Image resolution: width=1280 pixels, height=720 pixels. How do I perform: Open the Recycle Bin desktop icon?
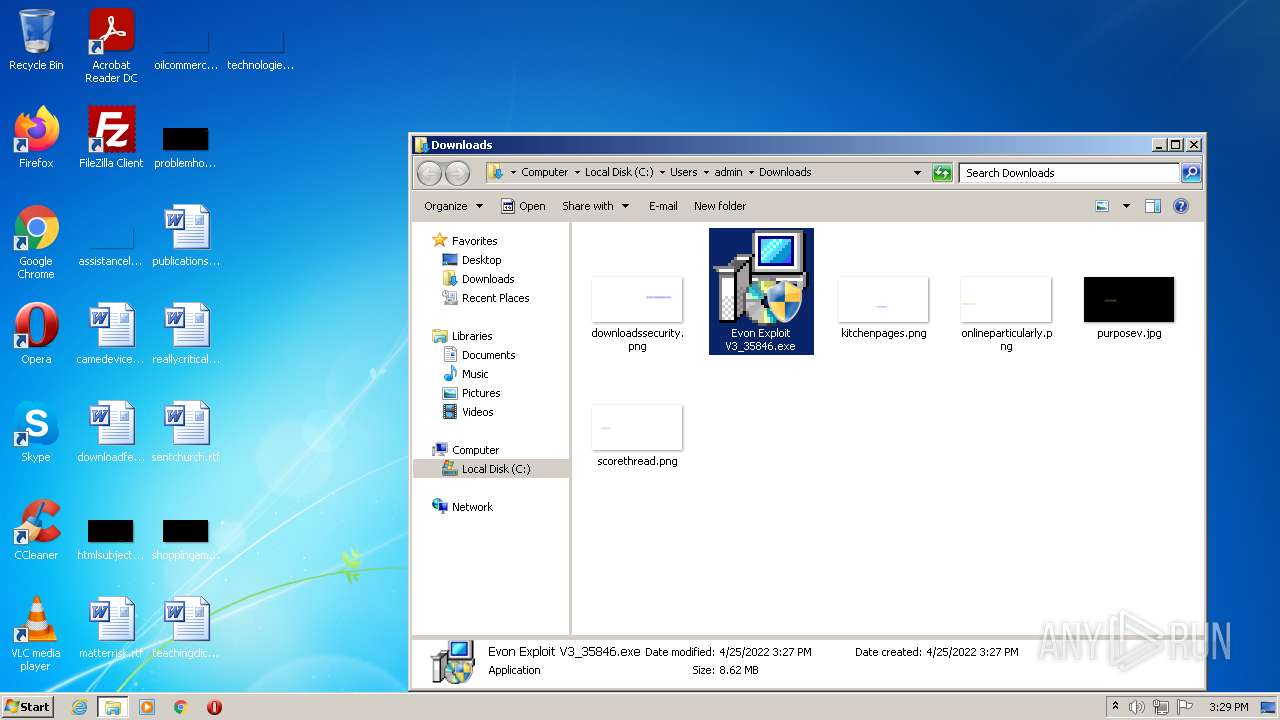36,41
